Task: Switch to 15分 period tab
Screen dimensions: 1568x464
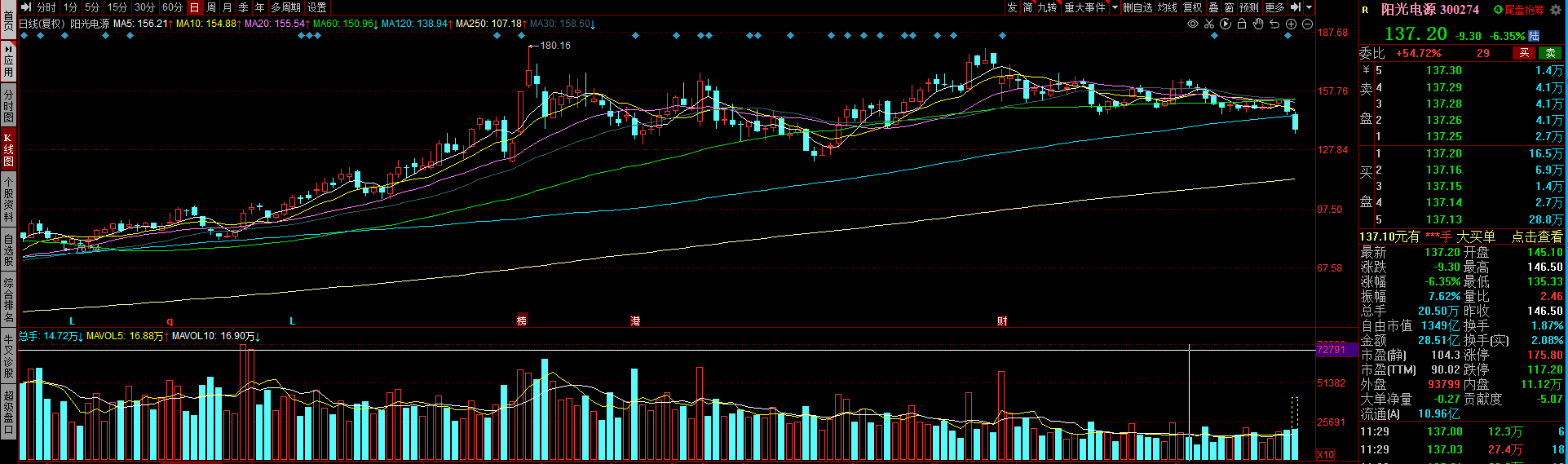Action: (x=117, y=7)
